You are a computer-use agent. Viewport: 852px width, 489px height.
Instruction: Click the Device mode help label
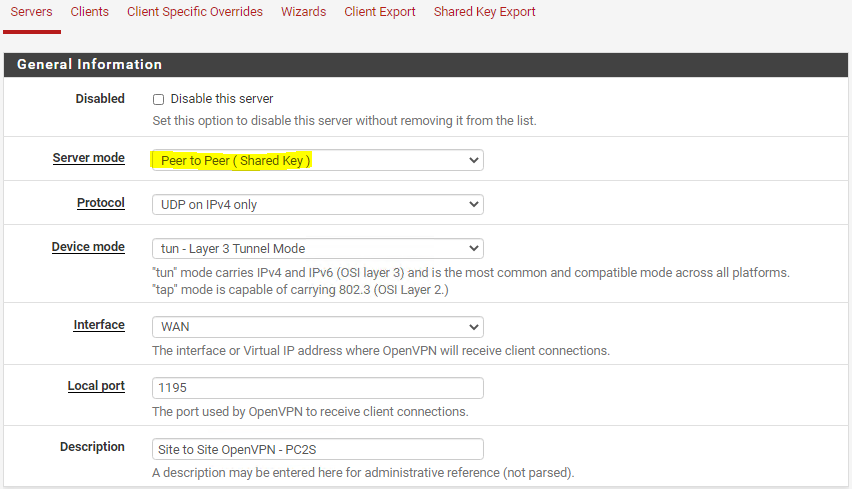click(x=88, y=247)
